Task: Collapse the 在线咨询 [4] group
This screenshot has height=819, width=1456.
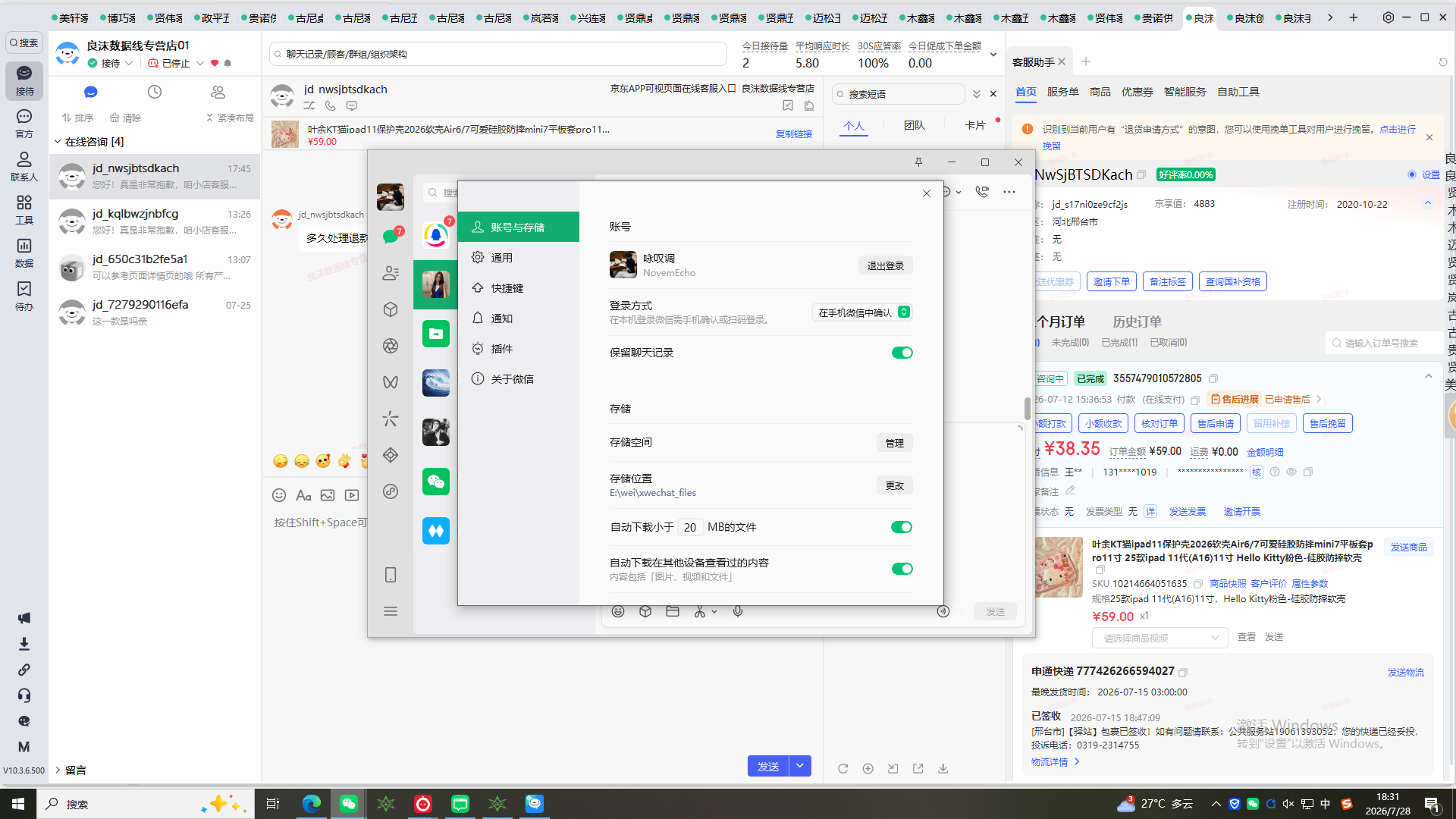Action: pyautogui.click(x=58, y=142)
